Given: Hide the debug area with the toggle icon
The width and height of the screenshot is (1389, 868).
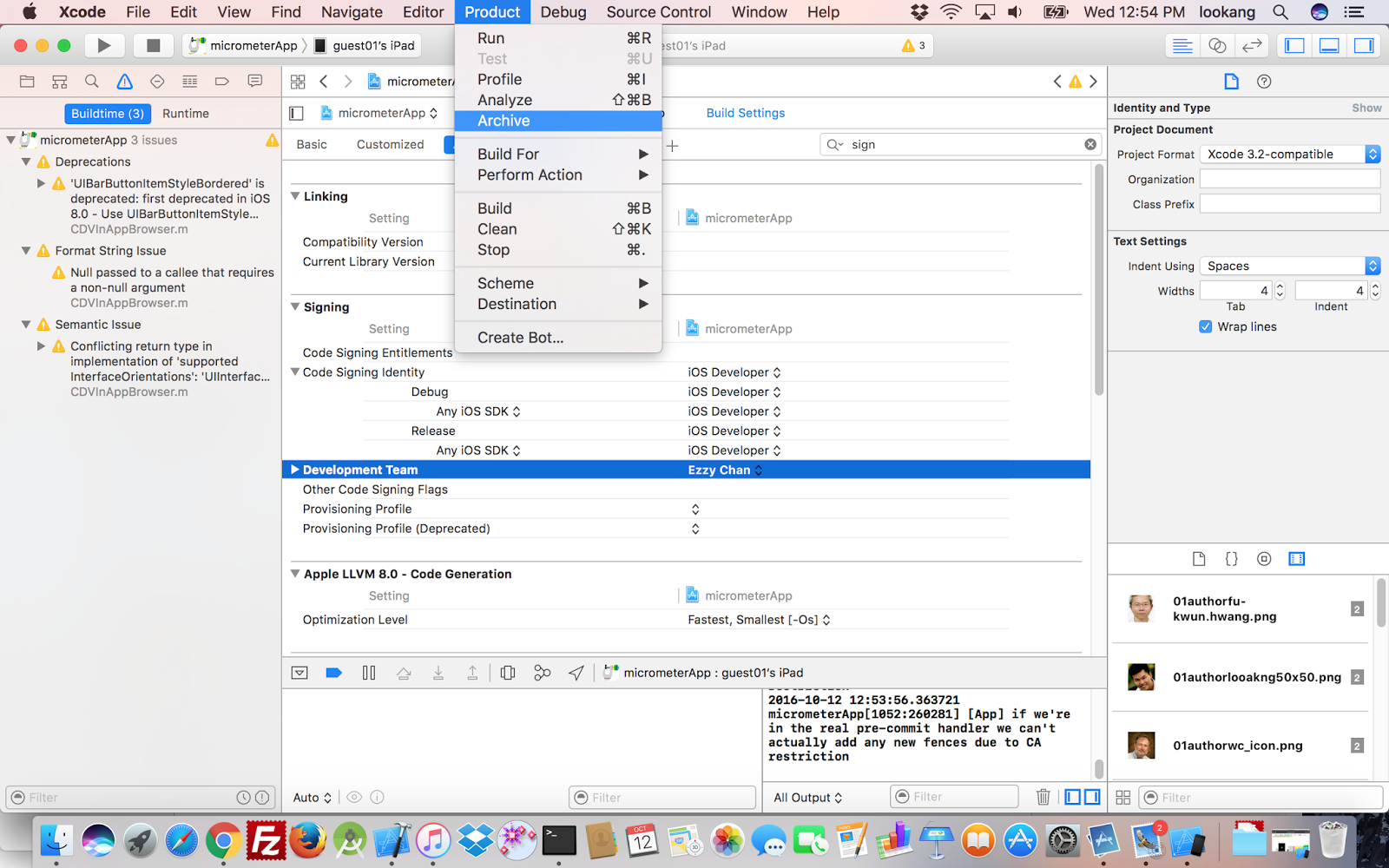Looking at the screenshot, I should [300, 673].
